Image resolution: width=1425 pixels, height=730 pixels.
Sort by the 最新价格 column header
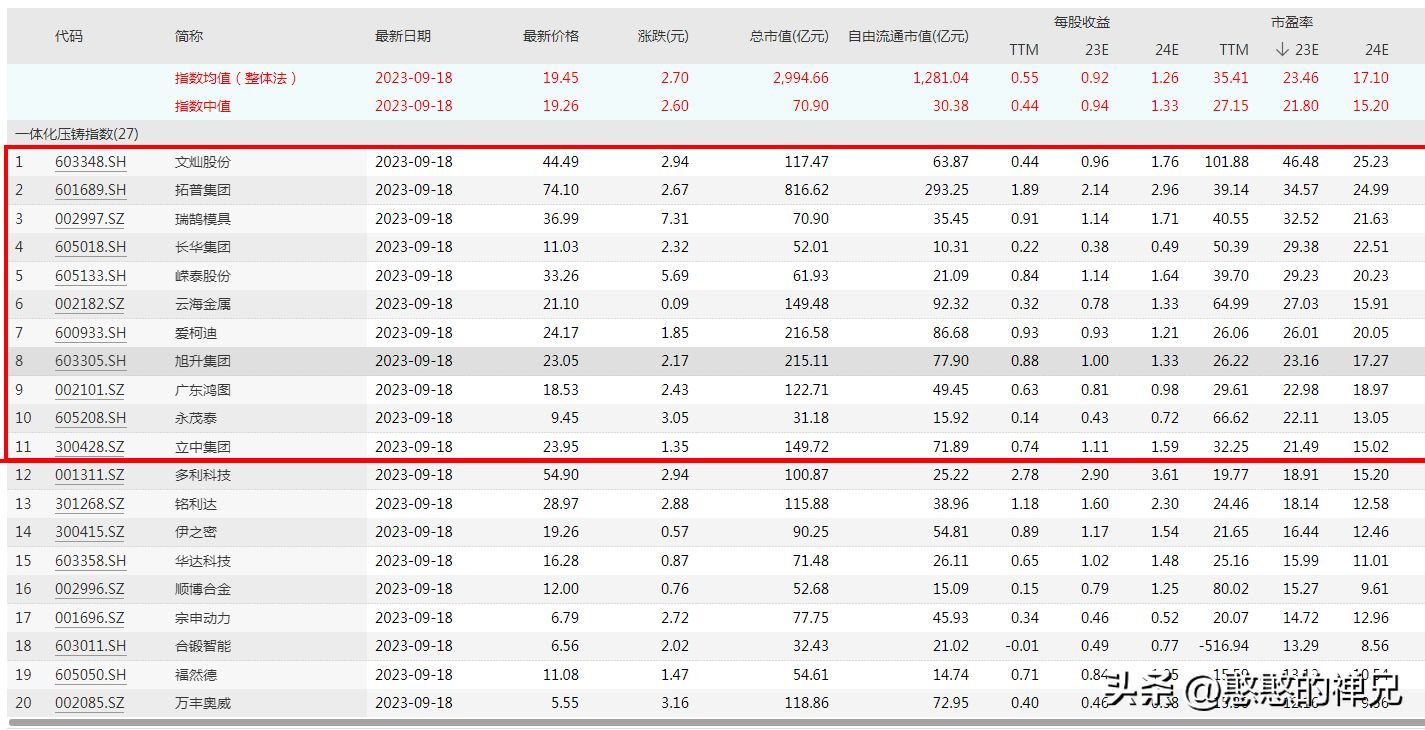[550, 36]
